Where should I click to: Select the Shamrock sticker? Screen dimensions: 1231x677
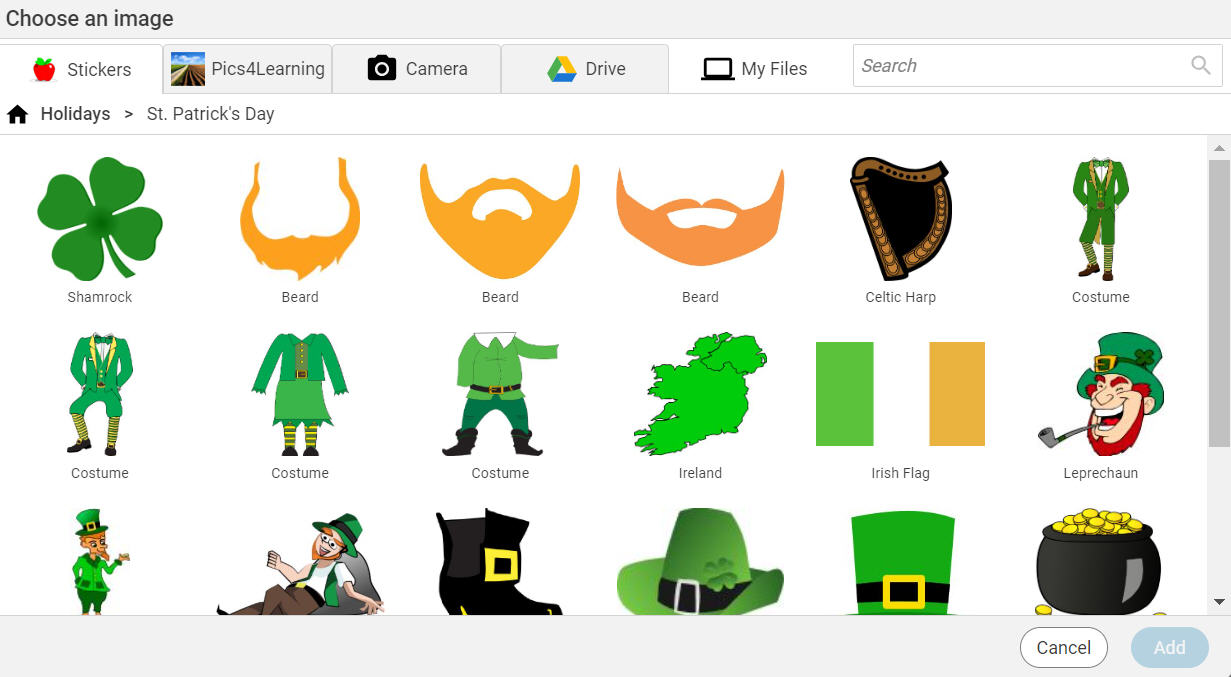coord(99,220)
